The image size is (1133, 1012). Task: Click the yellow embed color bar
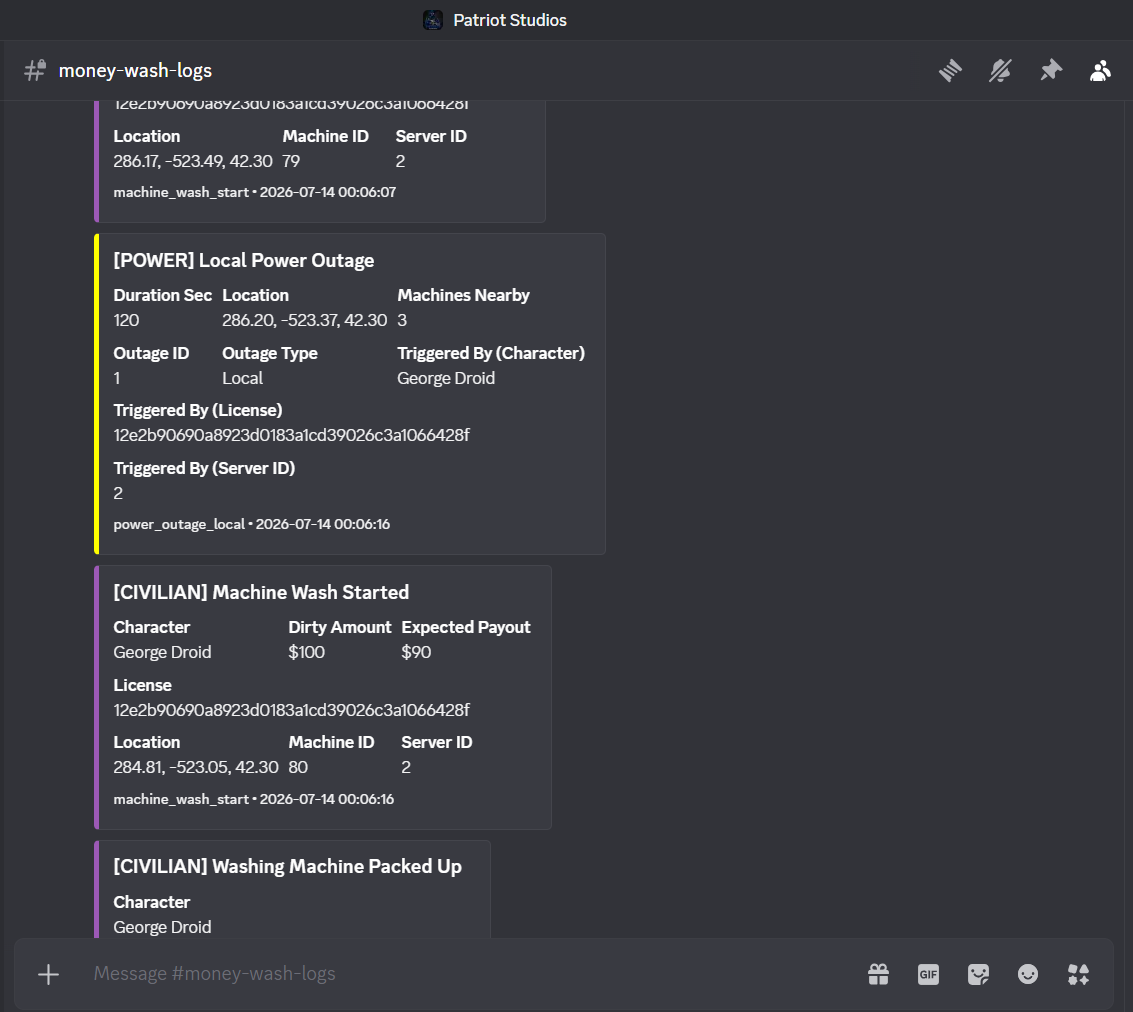point(97,394)
